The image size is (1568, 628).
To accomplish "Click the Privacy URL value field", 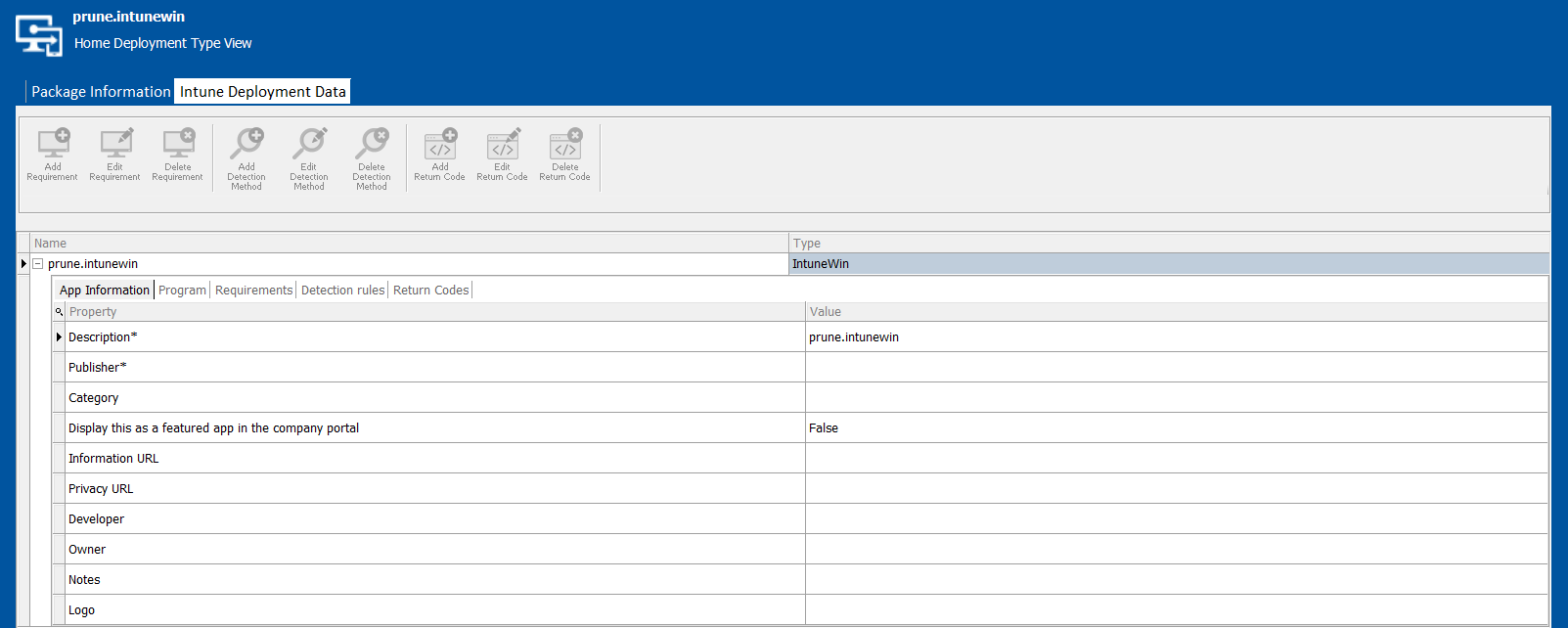I will (x=1177, y=489).
